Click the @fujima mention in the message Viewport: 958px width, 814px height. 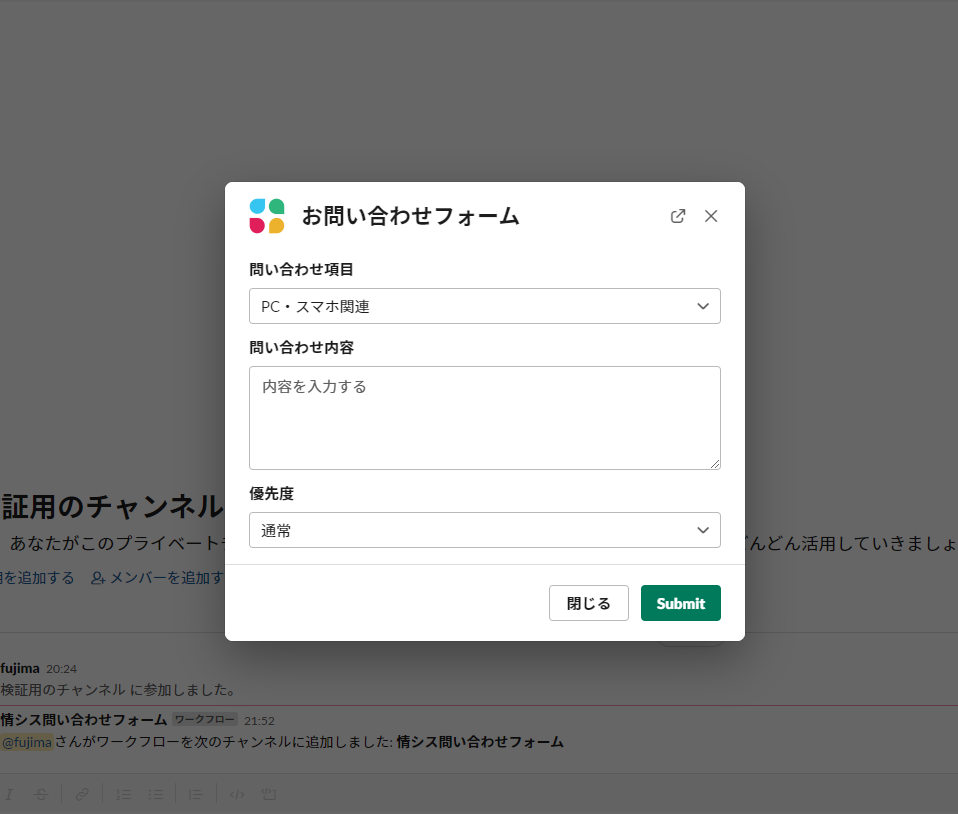coord(27,741)
